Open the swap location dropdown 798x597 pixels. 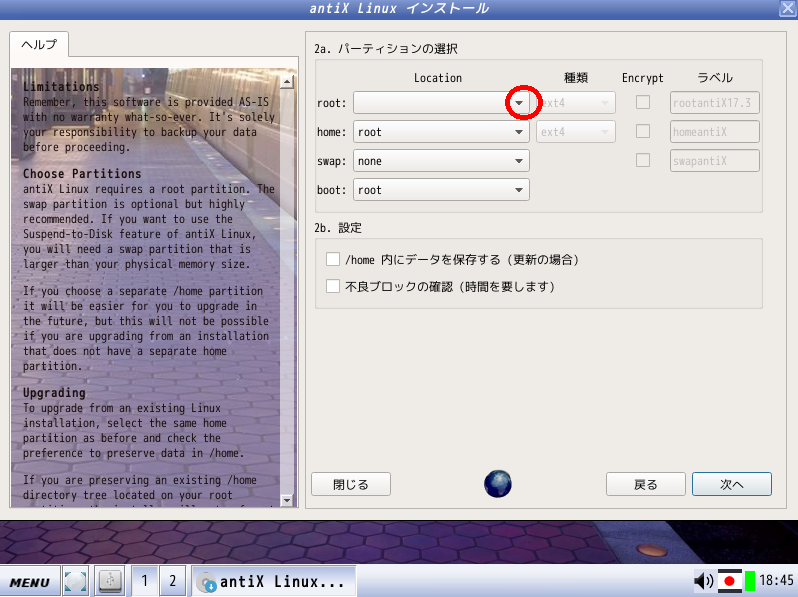(441, 161)
